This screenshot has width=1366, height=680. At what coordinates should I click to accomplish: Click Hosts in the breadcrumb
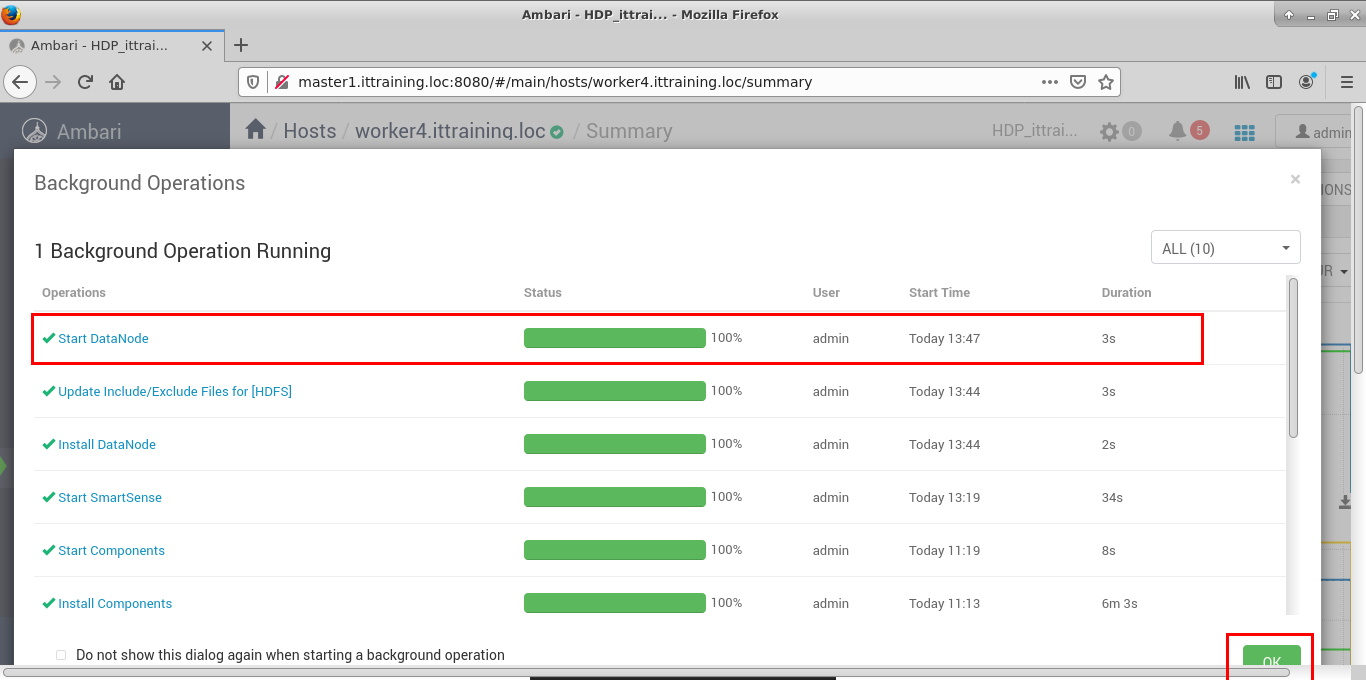tap(309, 131)
